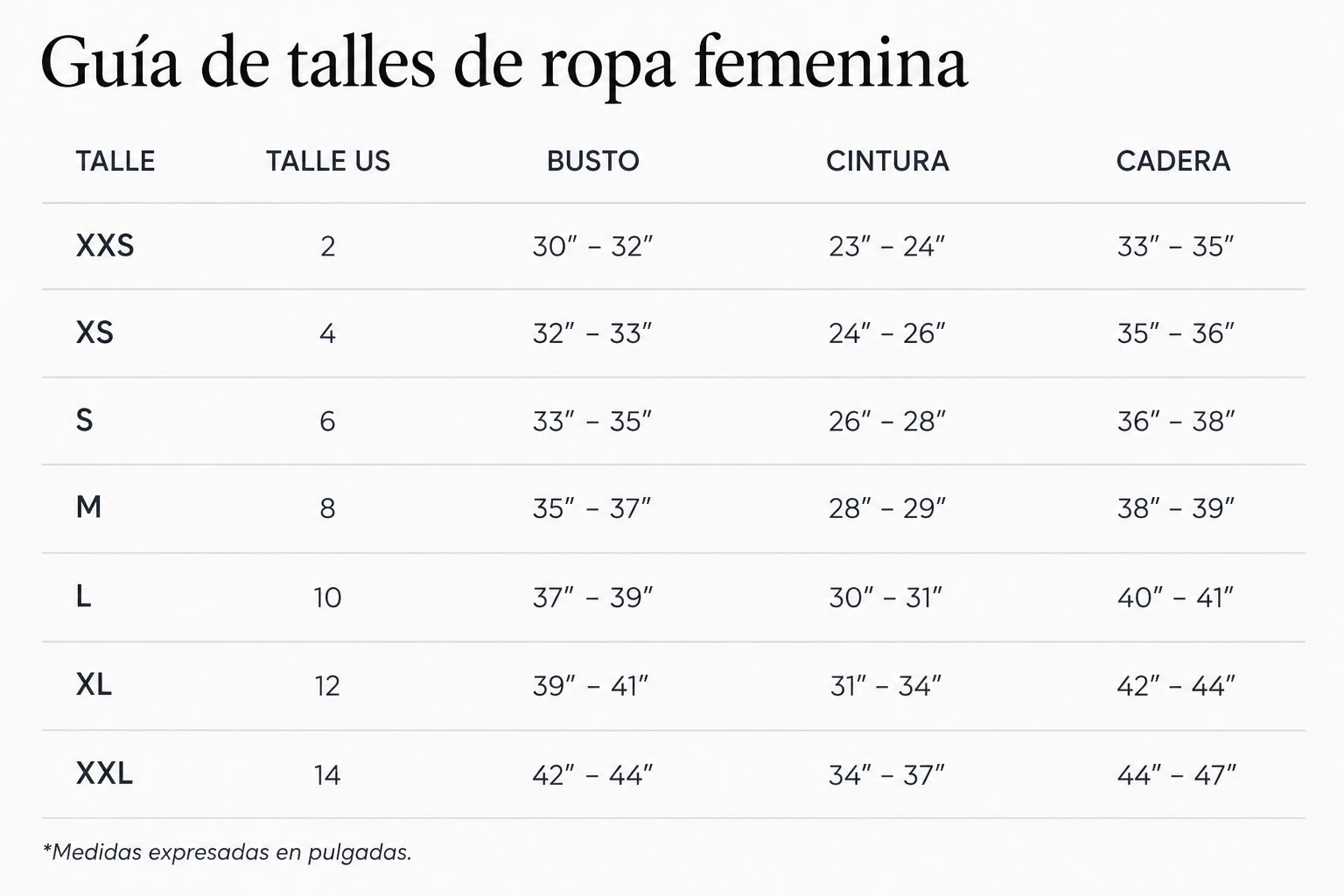The width and height of the screenshot is (1344, 896).
Task: Select the CINTURA column header
Action: pyautogui.click(x=887, y=161)
